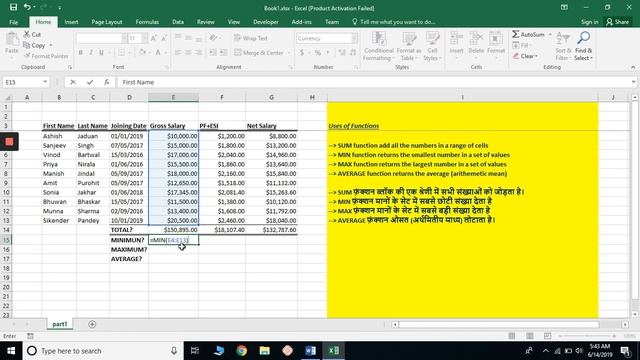The width and height of the screenshot is (640, 360).
Task: Click the Sort & Filter icon
Action: [563, 38]
